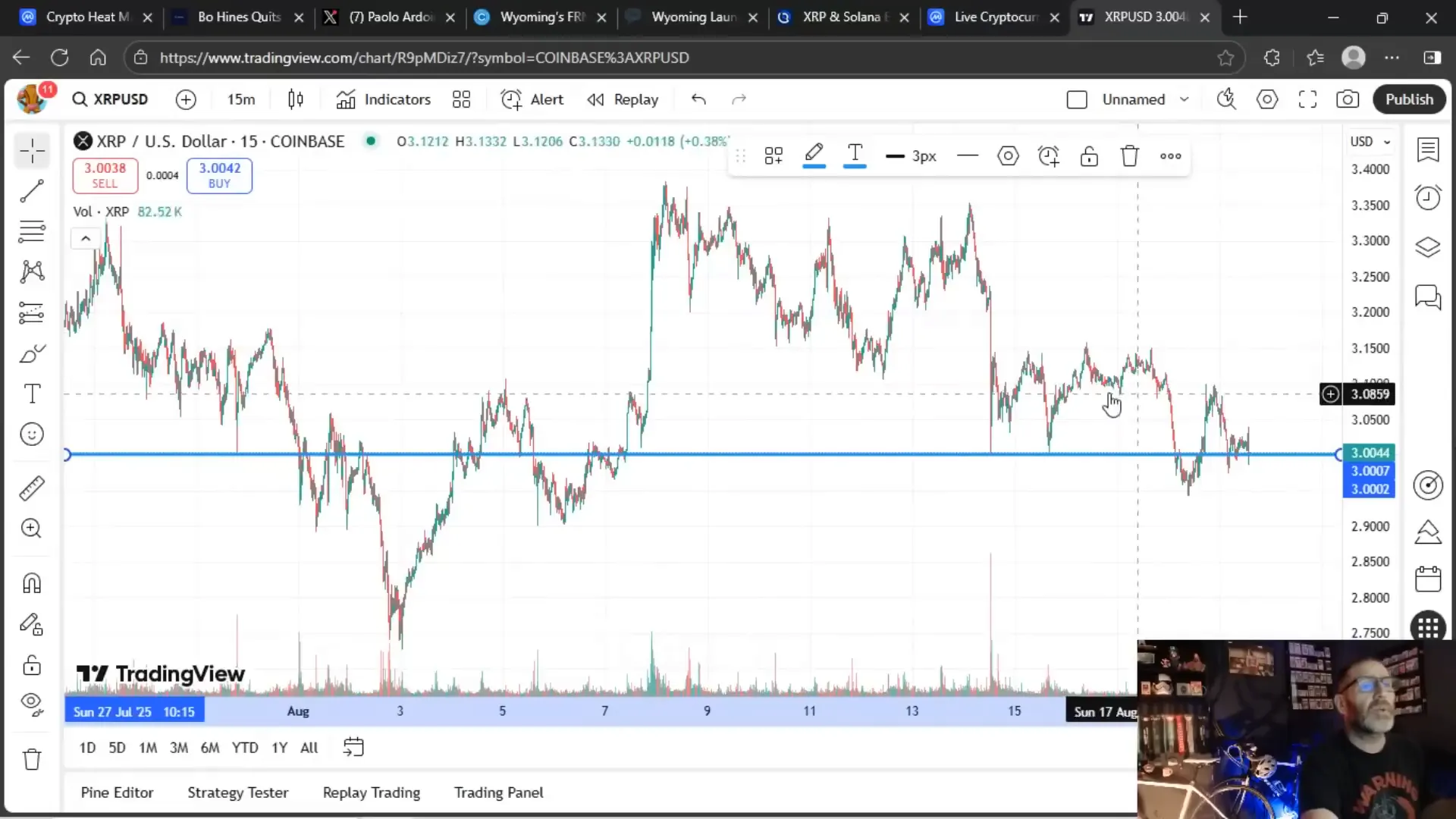Open the Trading Panel tab
Image resolution: width=1456 pixels, height=819 pixels.
(498, 792)
